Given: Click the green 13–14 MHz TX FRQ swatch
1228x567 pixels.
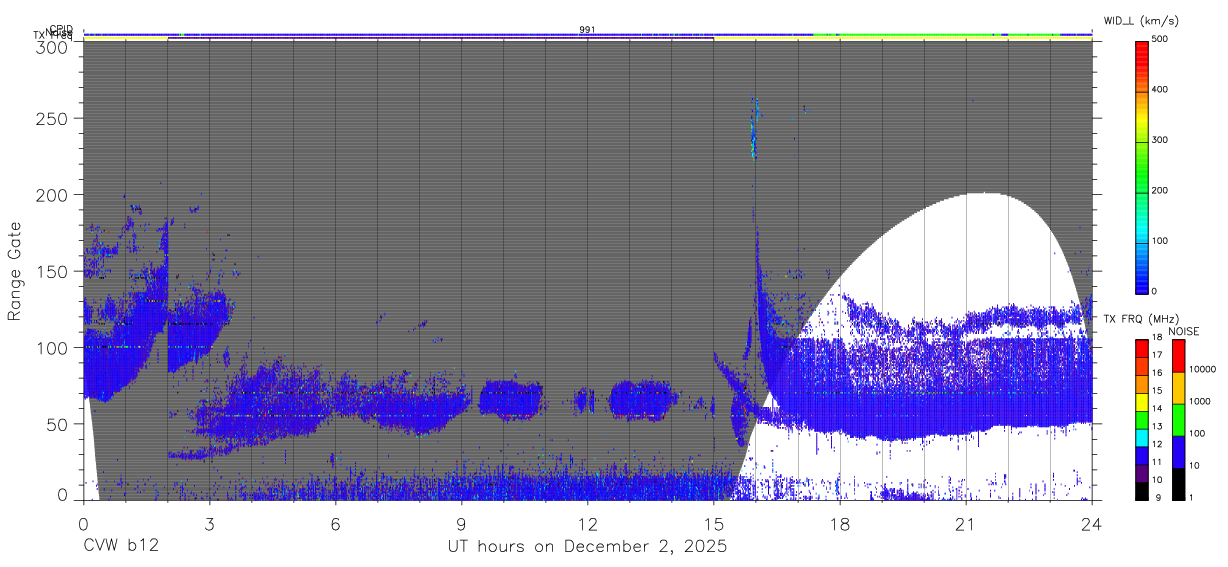Looking at the screenshot, I should coord(1143,420).
